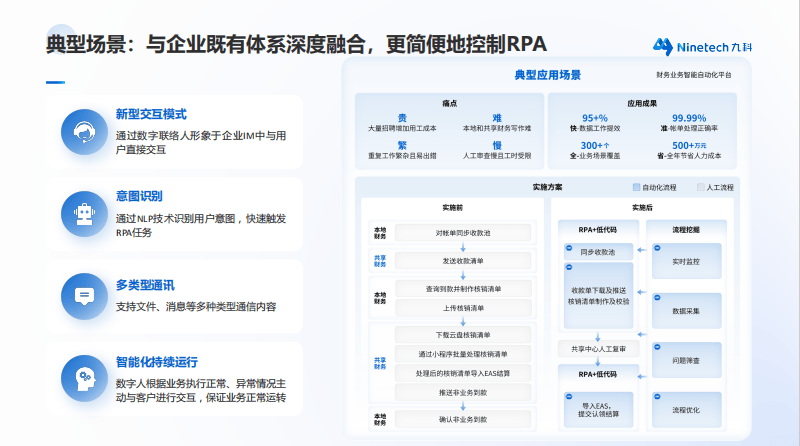This screenshot has width=800, height=446.
Task: Click the 大量招聘增加用工成本 description
Action: (402, 129)
